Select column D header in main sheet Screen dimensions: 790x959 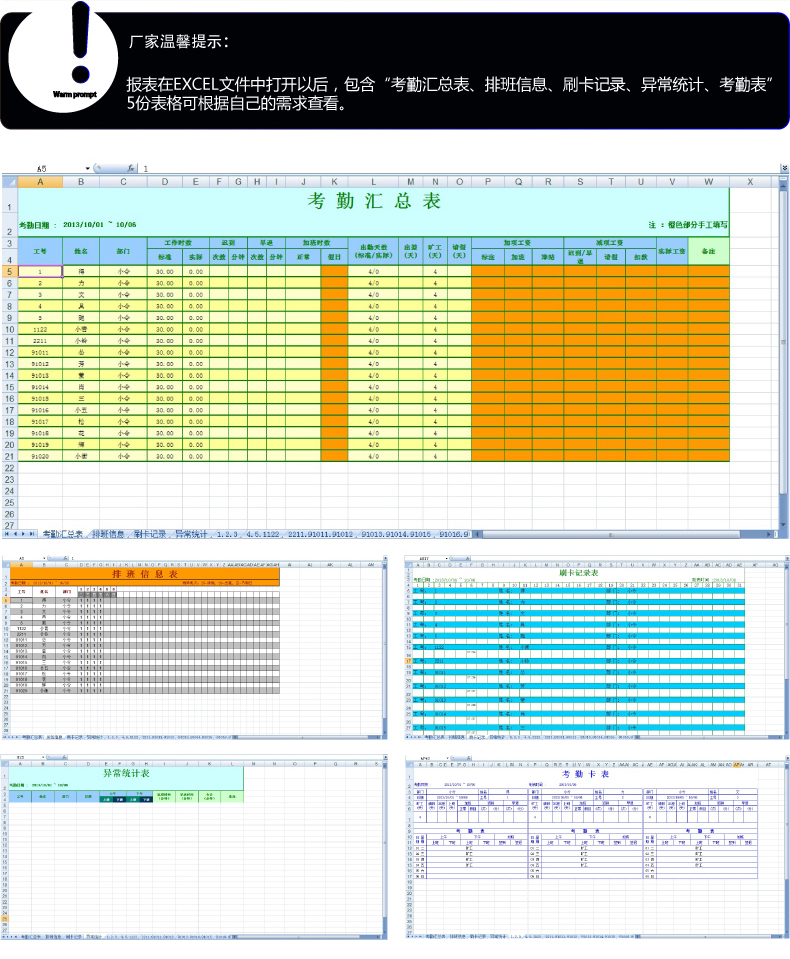click(x=164, y=182)
